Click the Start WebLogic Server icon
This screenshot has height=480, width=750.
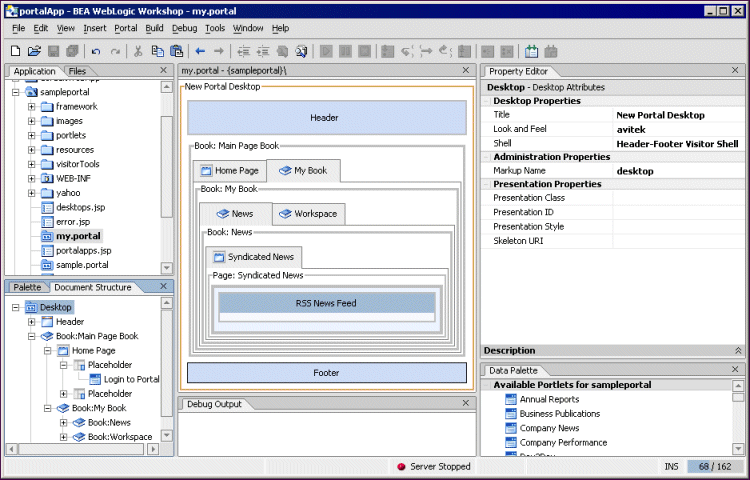[x=531, y=51]
